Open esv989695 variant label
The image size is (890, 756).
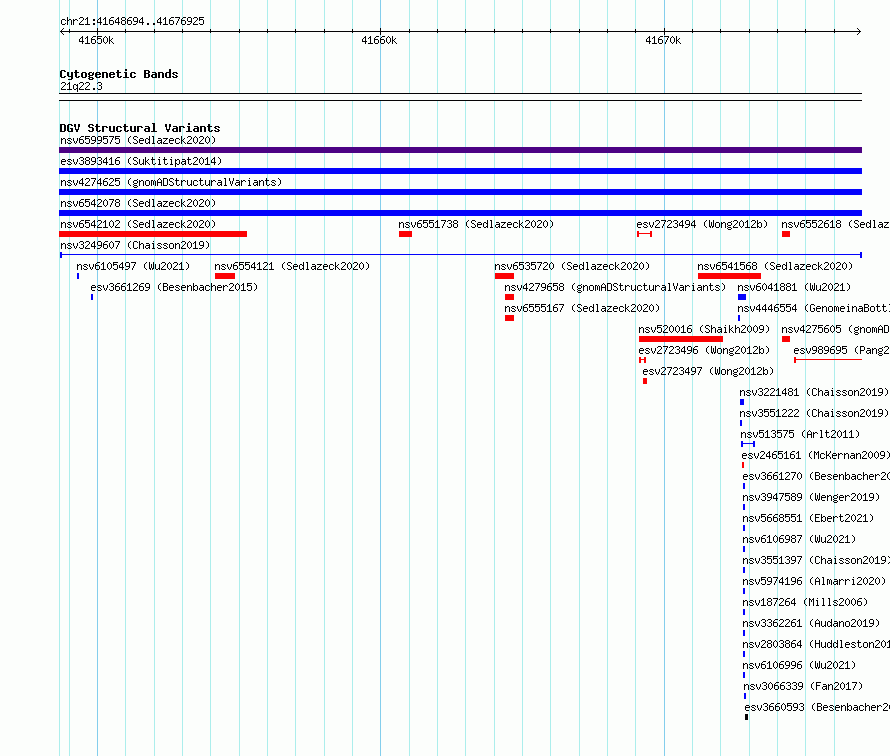point(841,350)
